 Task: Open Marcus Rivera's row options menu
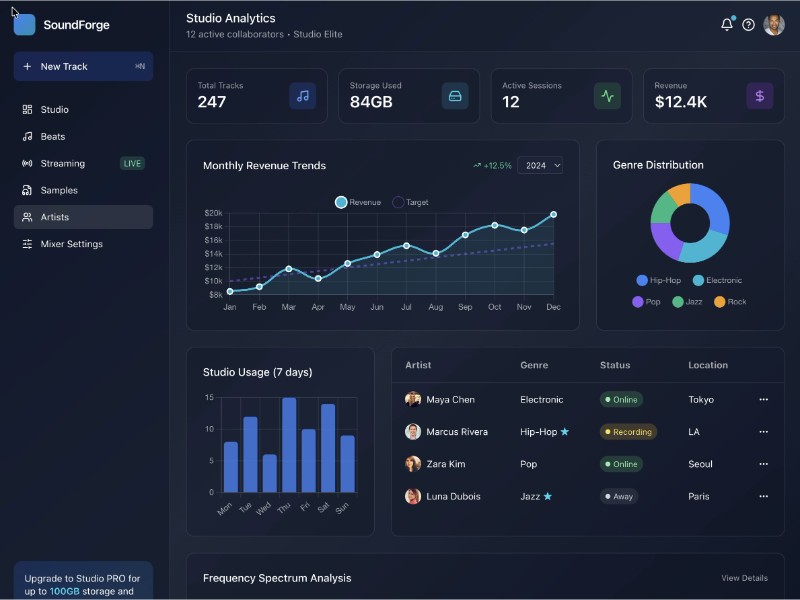(763, 432)
